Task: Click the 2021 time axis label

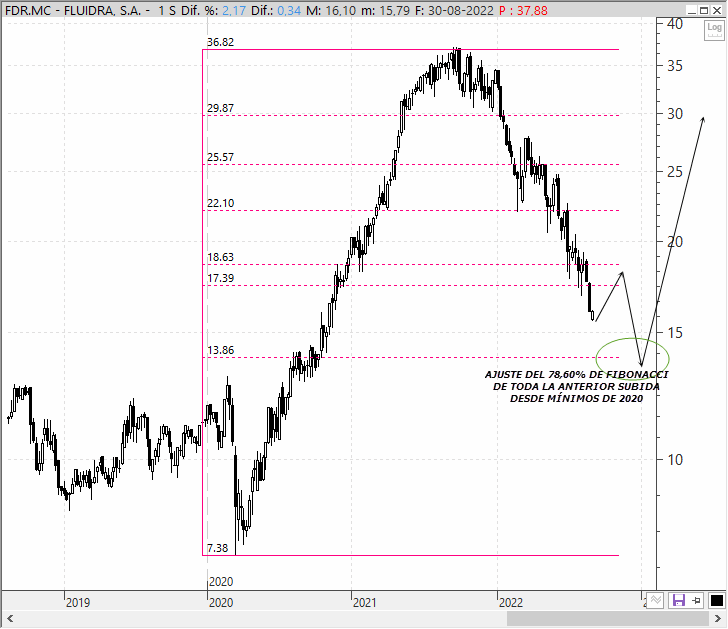Action: (365, 603)
